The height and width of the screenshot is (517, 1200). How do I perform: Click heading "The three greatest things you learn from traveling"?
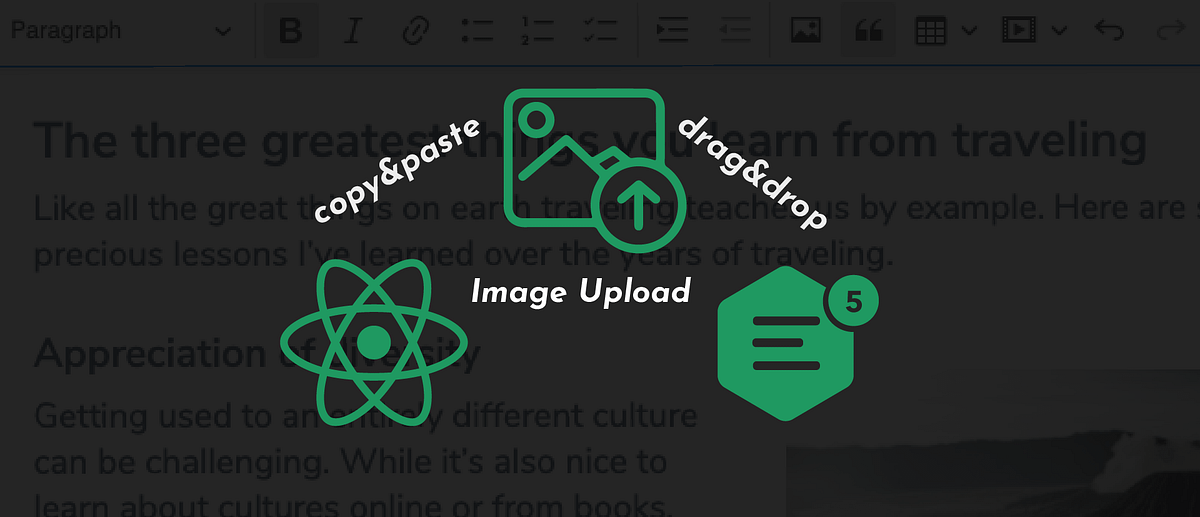590,143
